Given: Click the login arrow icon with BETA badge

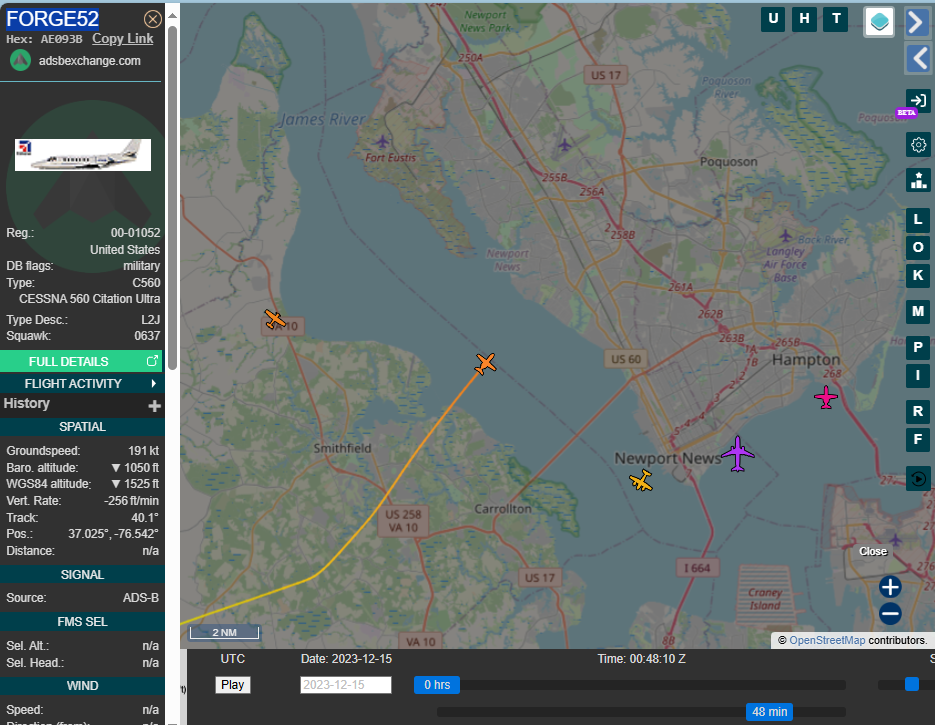Looking at the screenshot, I should (917, 100).
